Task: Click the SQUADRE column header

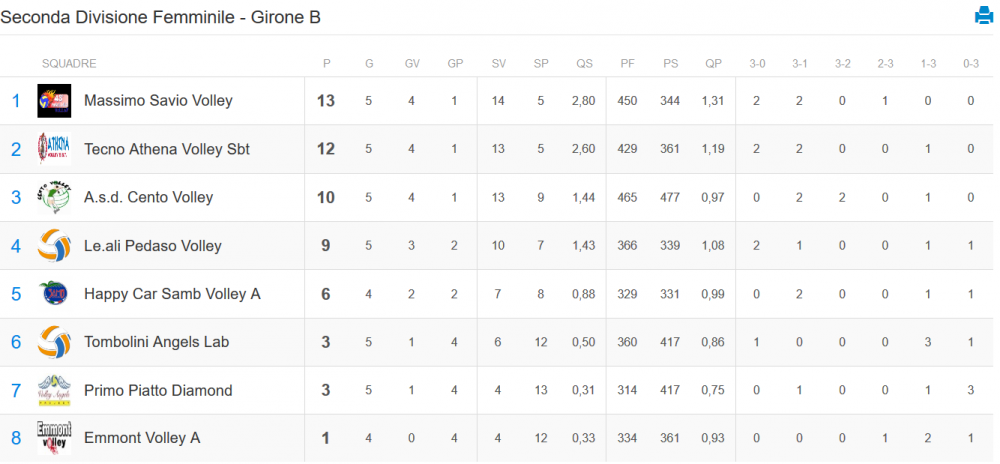Action: 69,64
